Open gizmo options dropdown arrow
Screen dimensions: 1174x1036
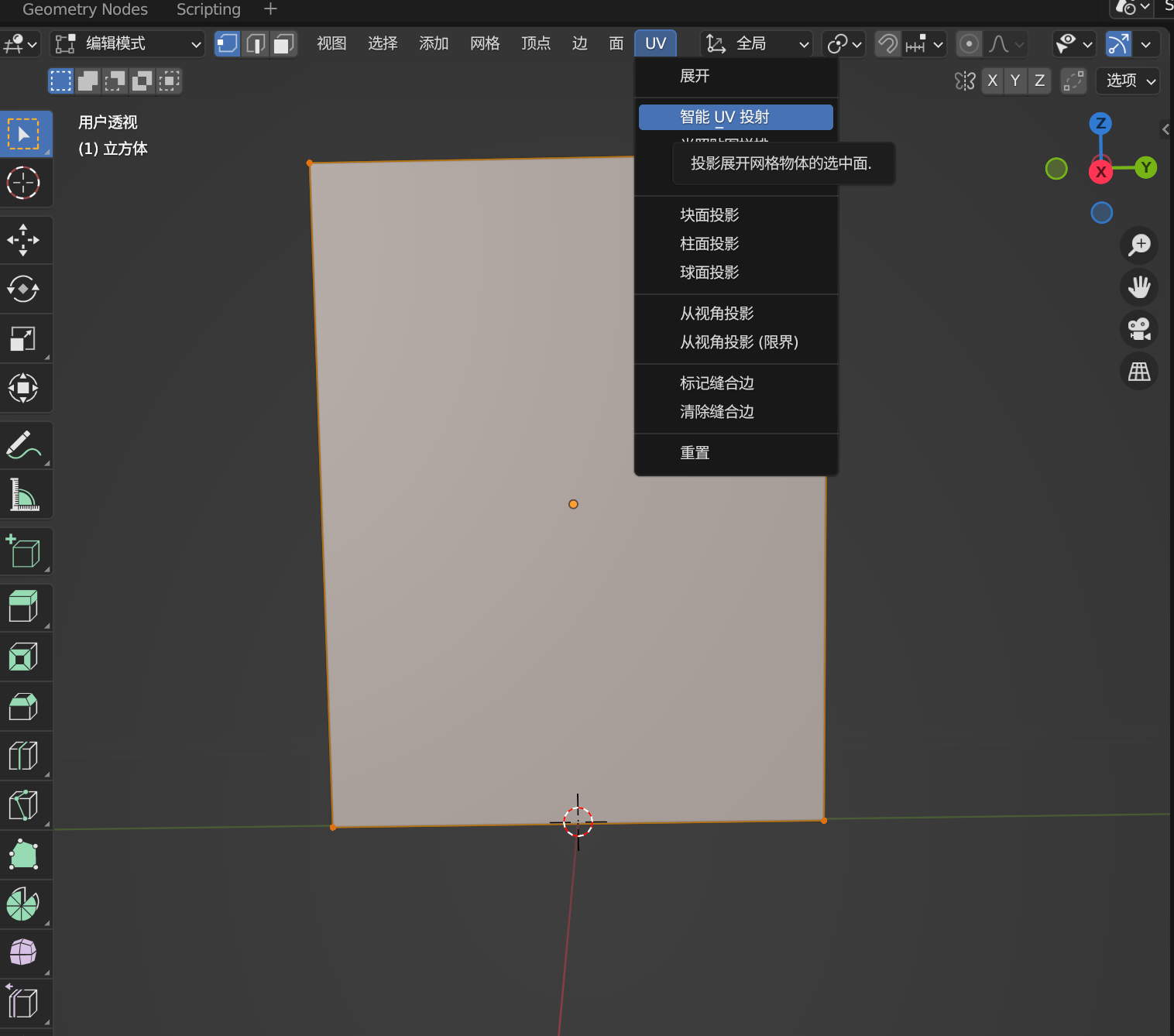[1146, 44]
